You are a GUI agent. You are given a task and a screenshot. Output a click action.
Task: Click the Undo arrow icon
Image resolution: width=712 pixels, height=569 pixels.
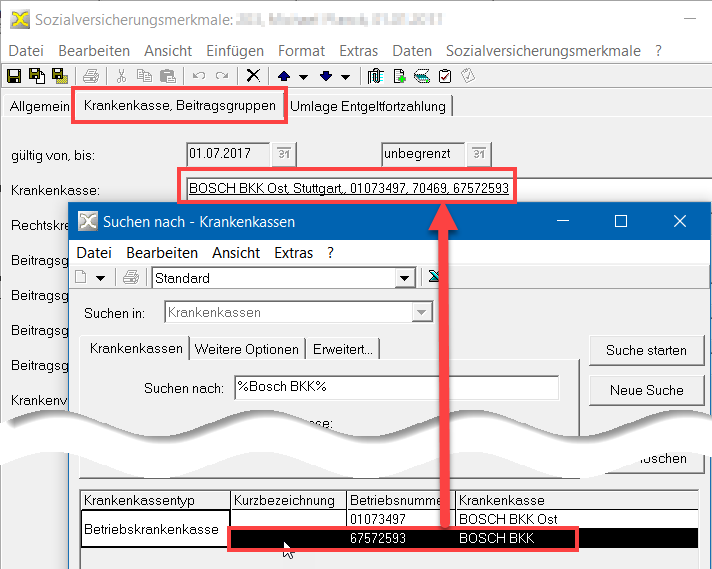click(198, 76)
